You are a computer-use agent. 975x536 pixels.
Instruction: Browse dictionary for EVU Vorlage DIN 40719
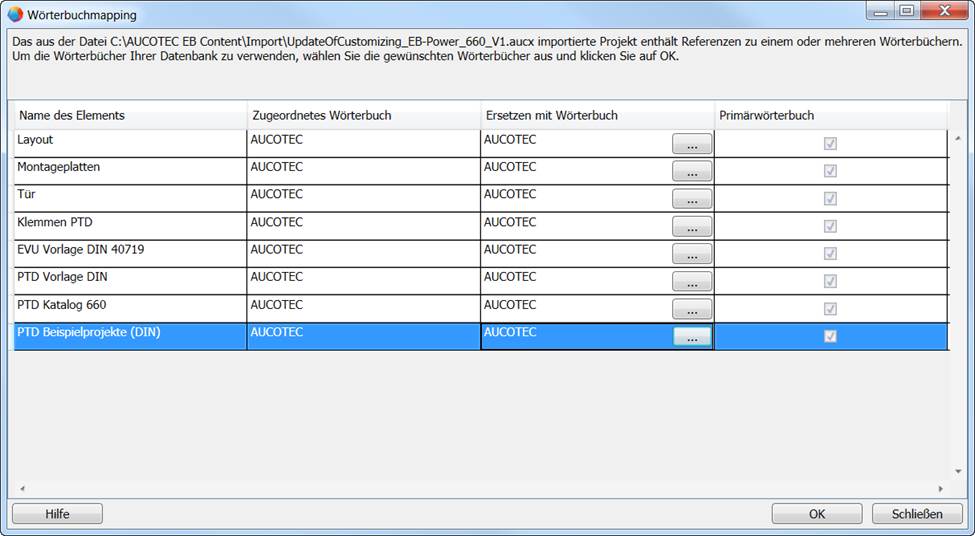coord(692,254)
